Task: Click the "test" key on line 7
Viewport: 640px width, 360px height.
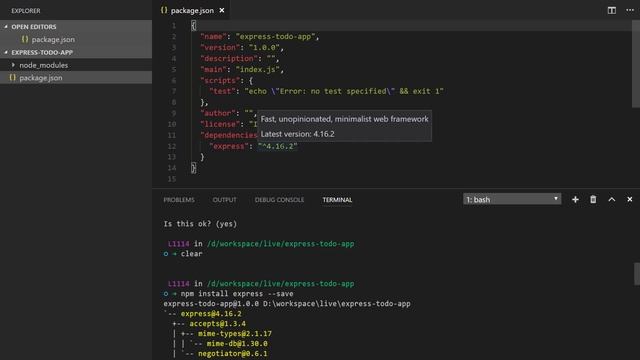Action: [222, 91]
